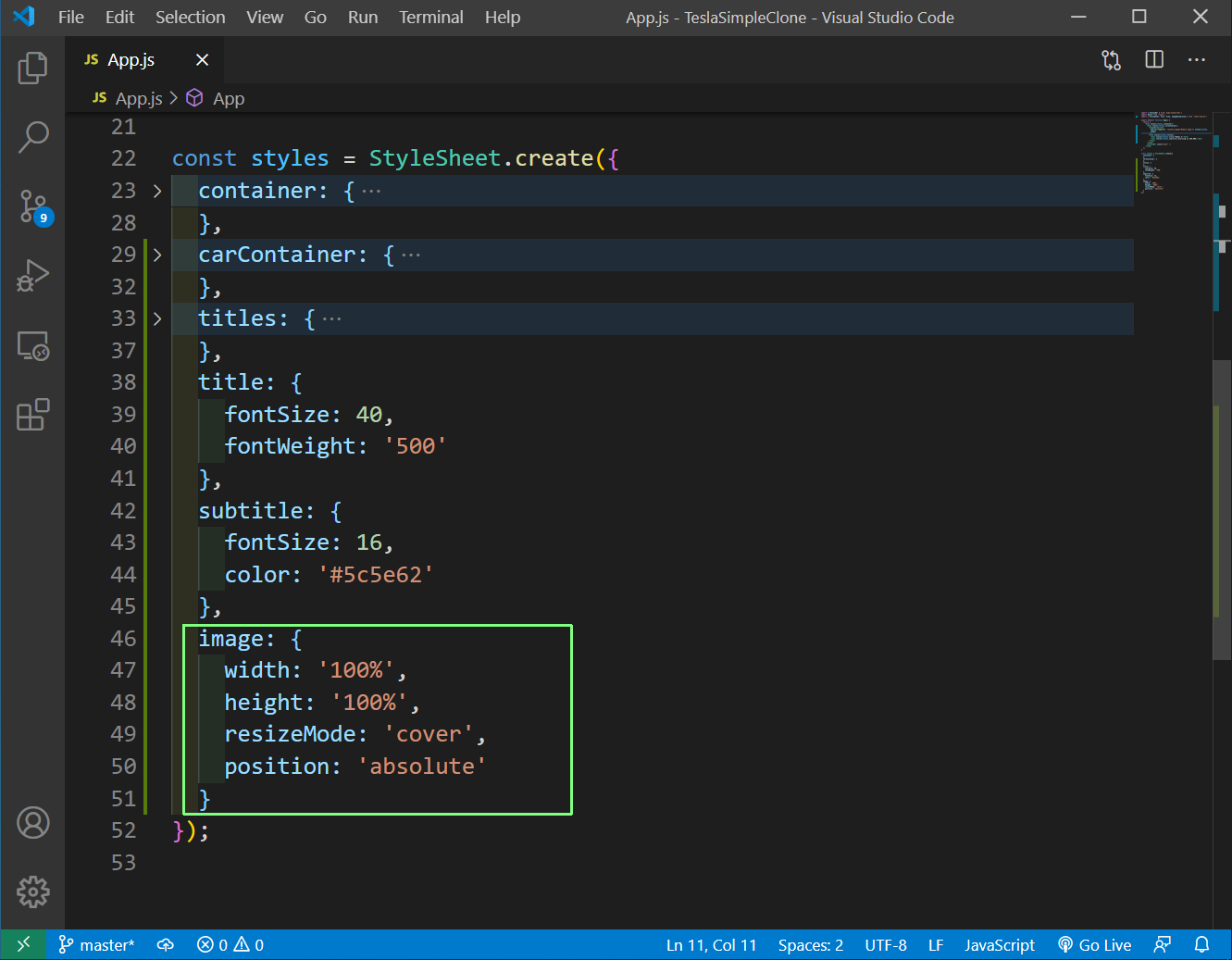Click the Synchronize Changes cloud icon
1232x960 pixels.
166,944
